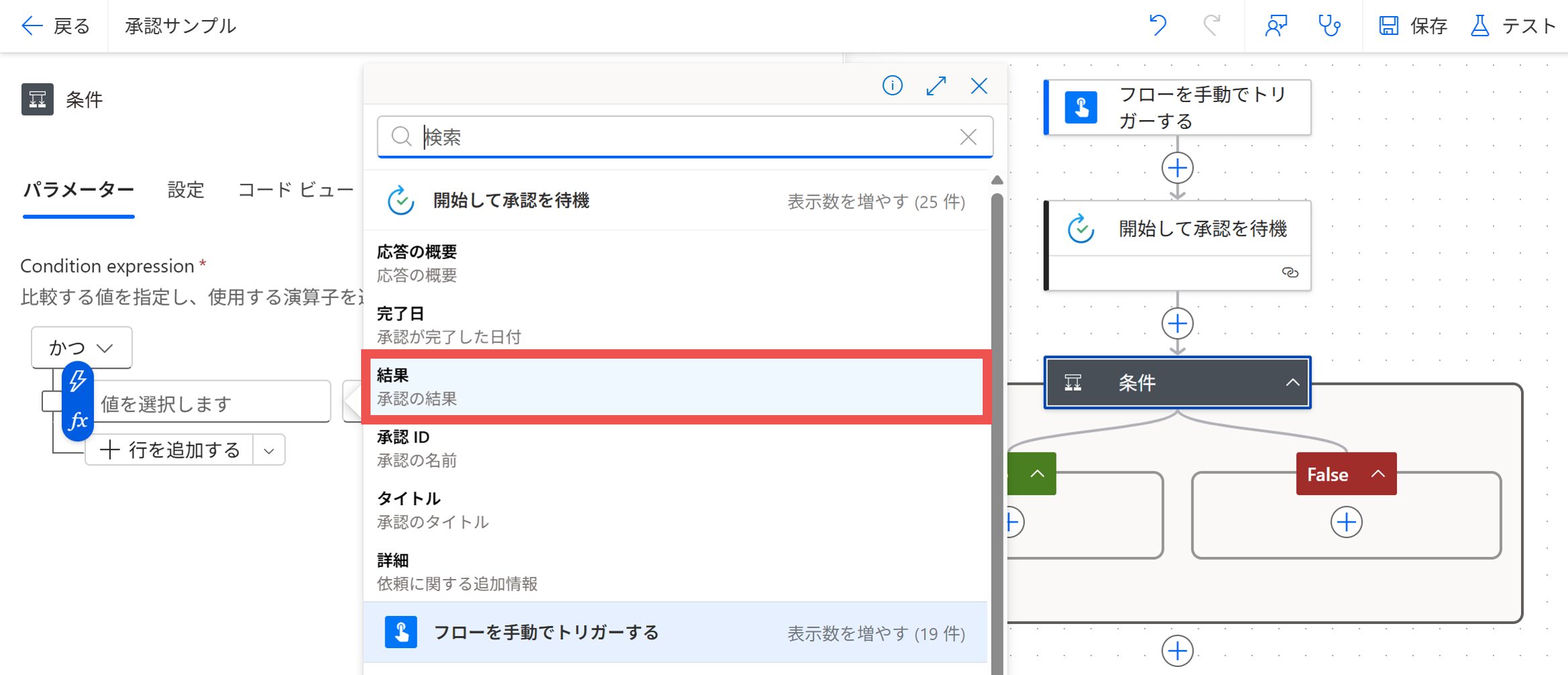The image size is (1568, 675).
Task: Open the かつ operator dropdown
Action: click(81, 347)
